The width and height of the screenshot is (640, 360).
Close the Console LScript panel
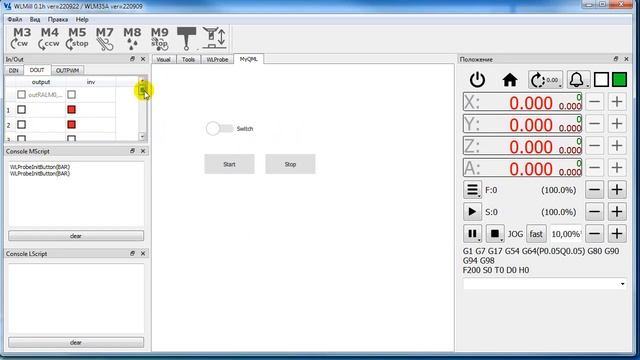click(143, 253)
